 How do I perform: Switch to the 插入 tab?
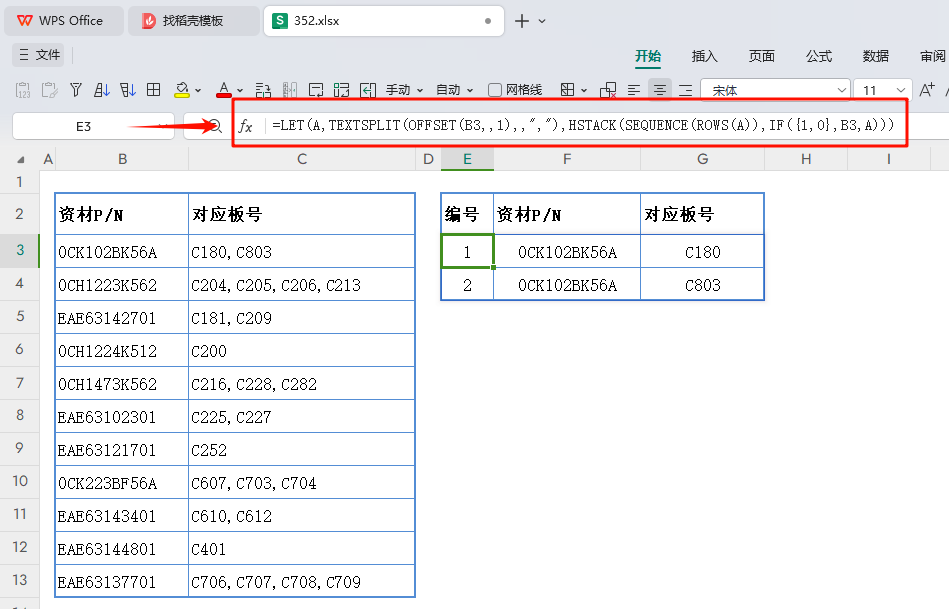coord(704,56)
